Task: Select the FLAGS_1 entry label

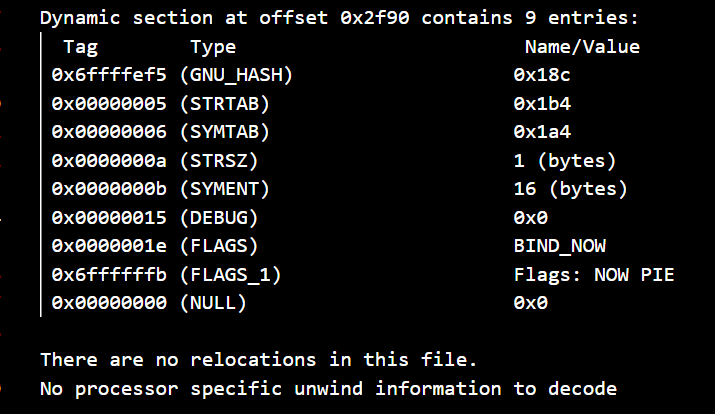Action: pyautogui.click(x=230, y=275)
